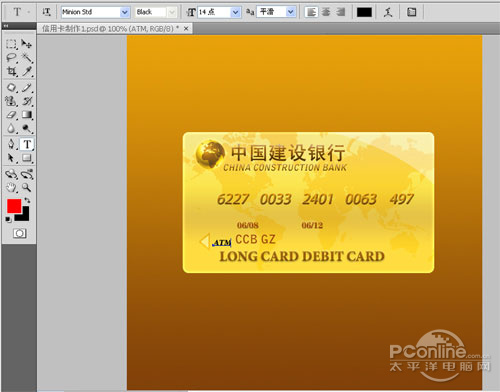Select the Zoom magnifier tool
Viewport: 500px width, 392px height.
click(27, 187)
